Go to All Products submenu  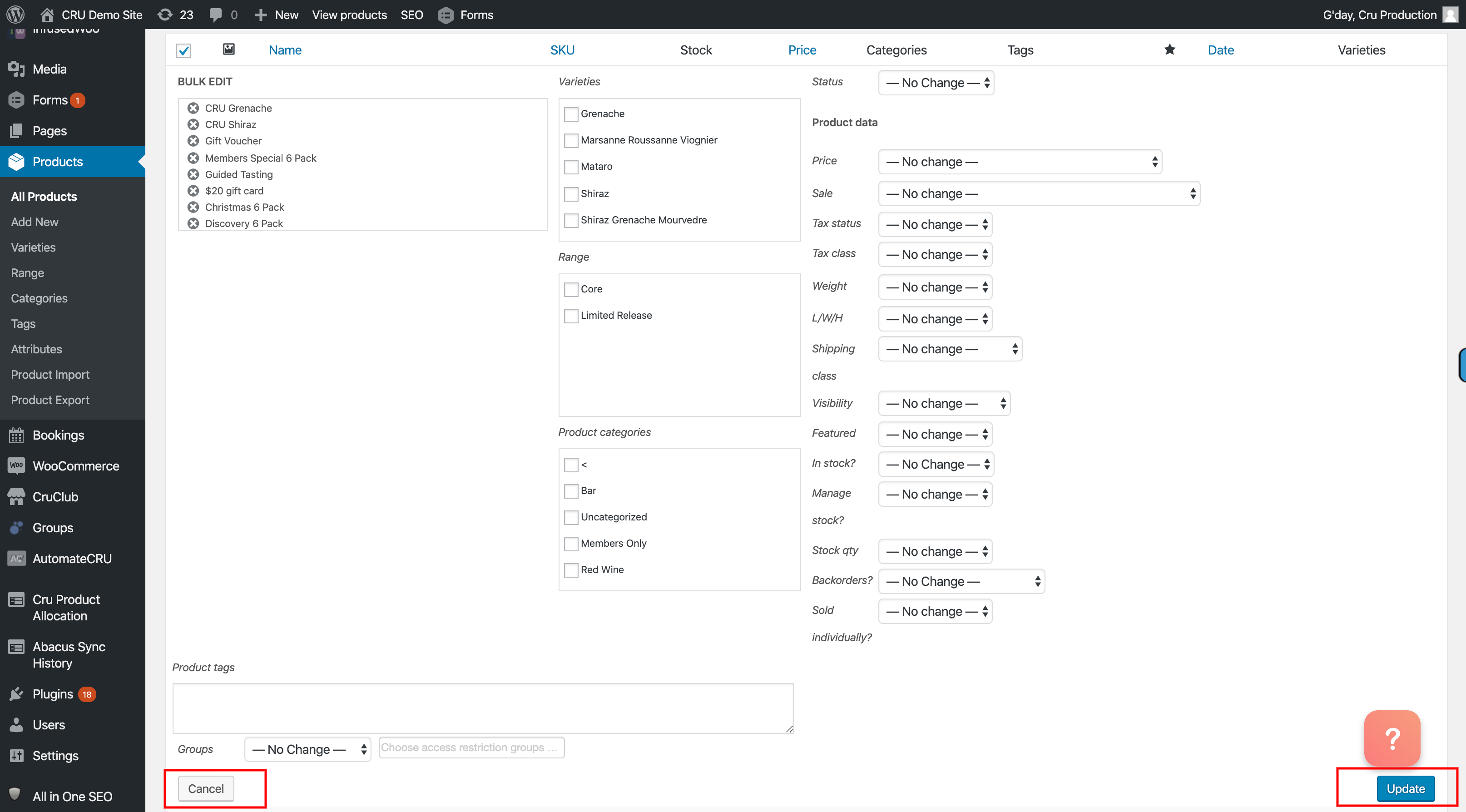[44, 196]
